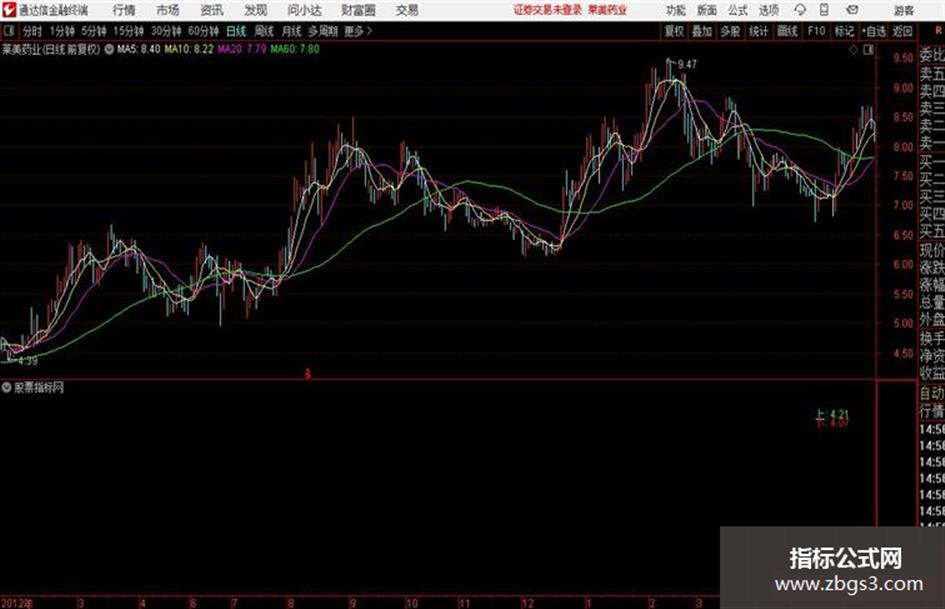Click the diamond icon above the chart
Screen dimensions: 945x609
click(853, 50)
